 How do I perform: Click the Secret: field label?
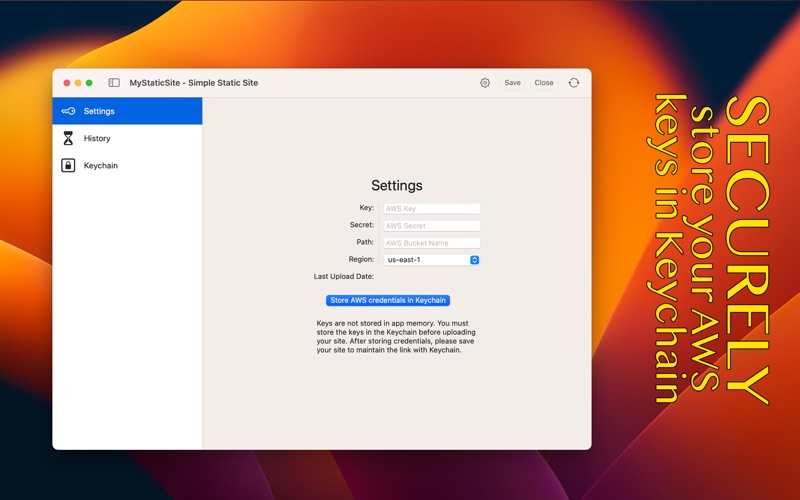(x=362, y=224)
